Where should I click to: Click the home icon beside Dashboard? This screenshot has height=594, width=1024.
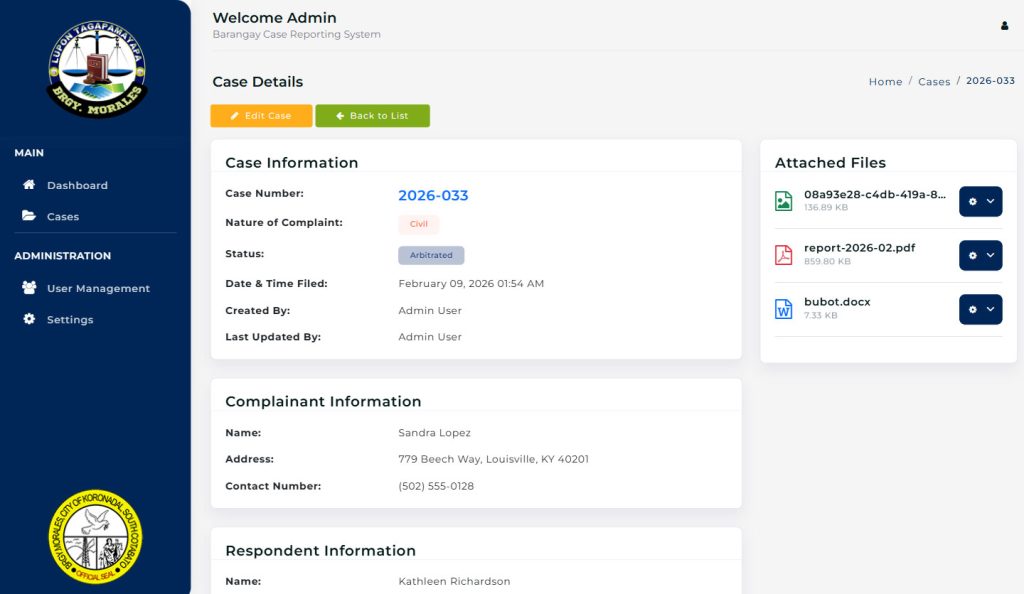coord(29,185)
